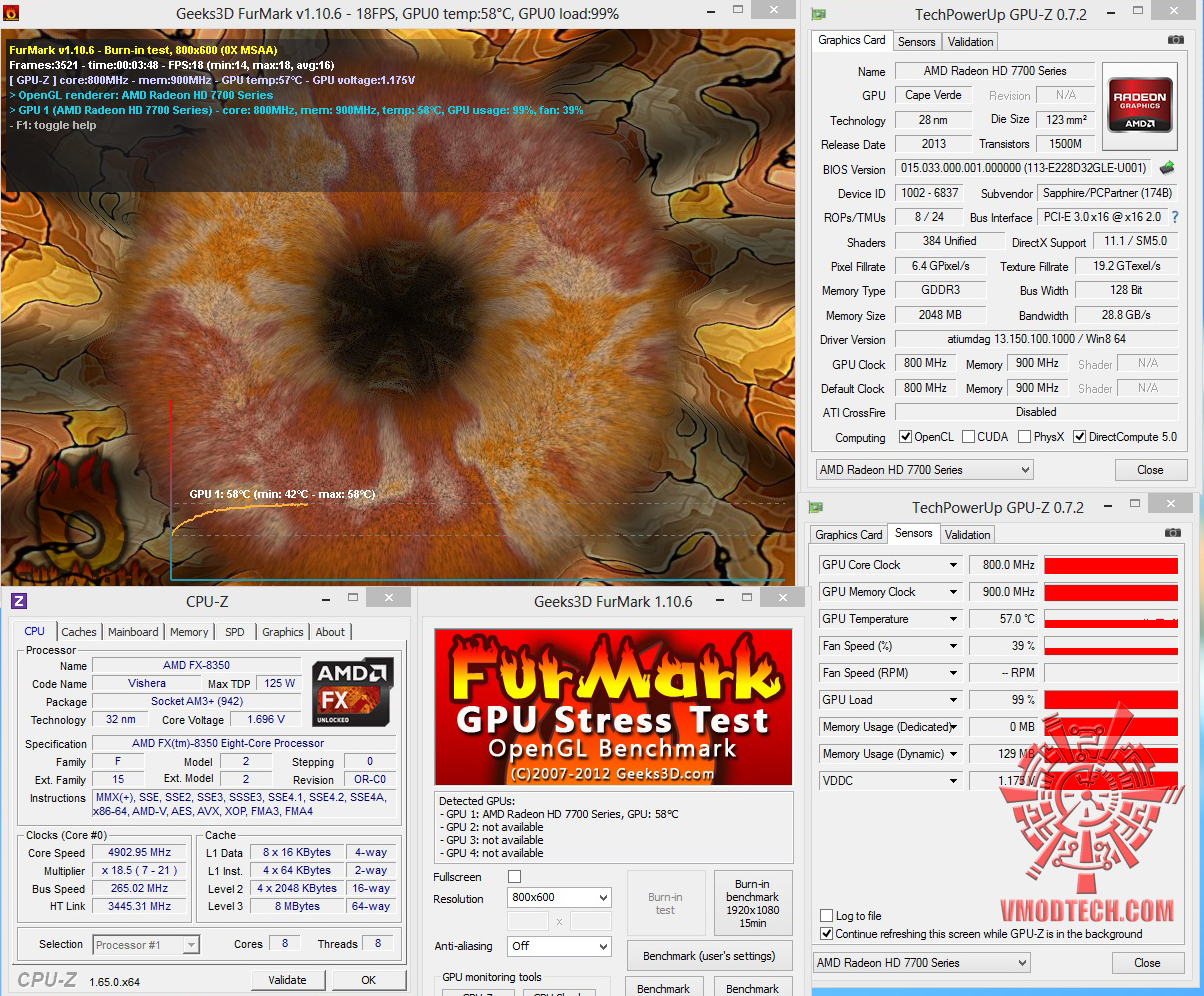Switch to Validation tab in GPU-Z Graphics Card window

(970, 41)
